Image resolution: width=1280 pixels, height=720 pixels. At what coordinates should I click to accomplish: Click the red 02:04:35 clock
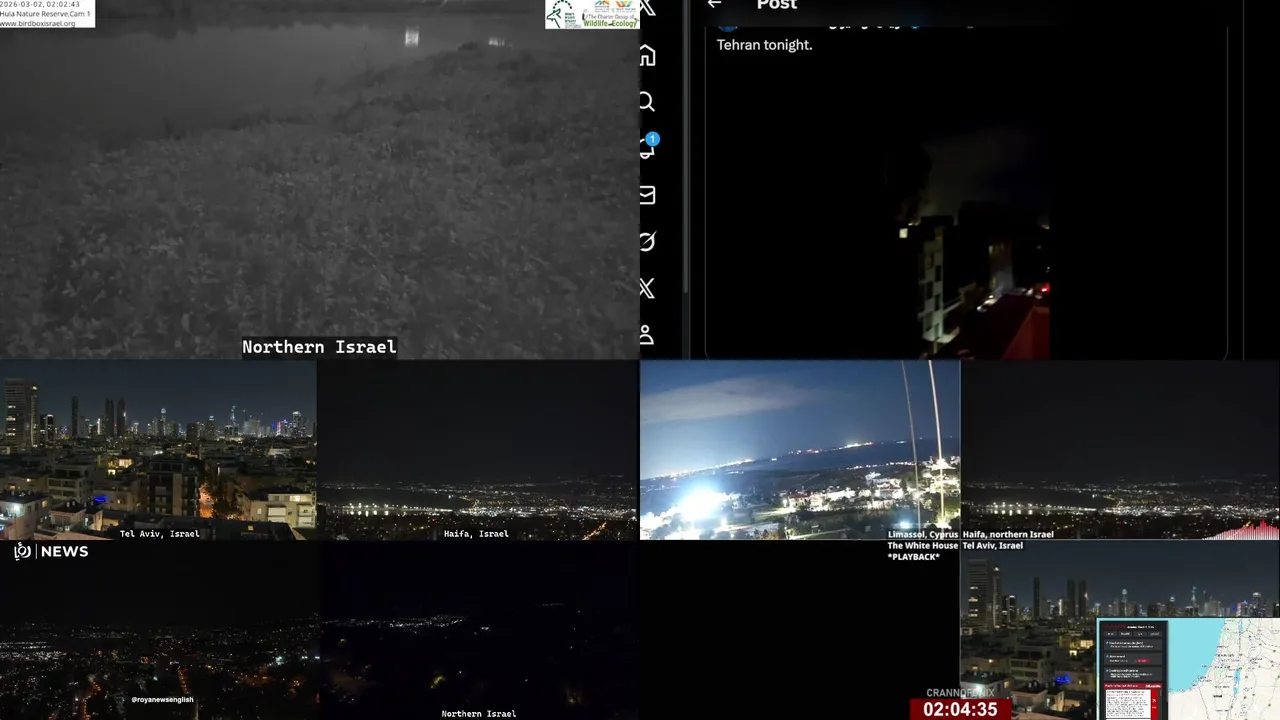[960, 709]
